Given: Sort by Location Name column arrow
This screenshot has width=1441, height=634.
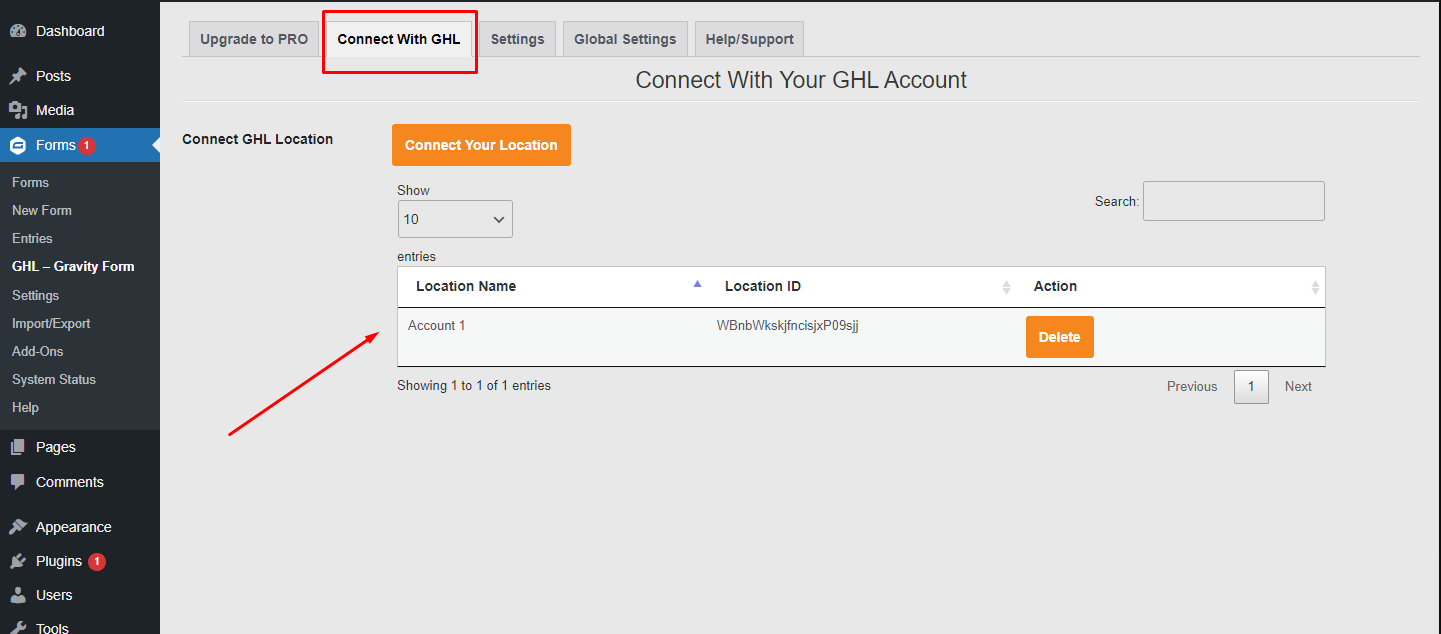Looking at the screenshot, I should pyautogui.click(x=697, y=284).
